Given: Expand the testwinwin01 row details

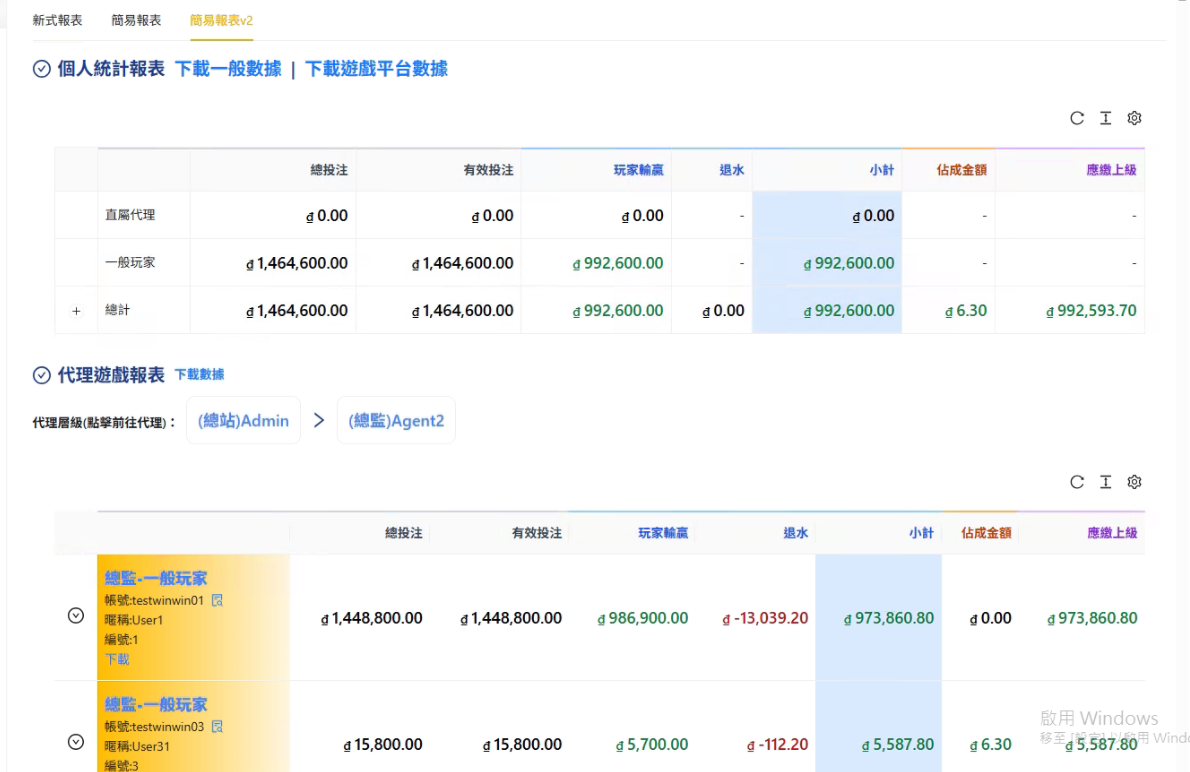Looking at the screenshot, I should pyautogui.click(x=76, y=616).
